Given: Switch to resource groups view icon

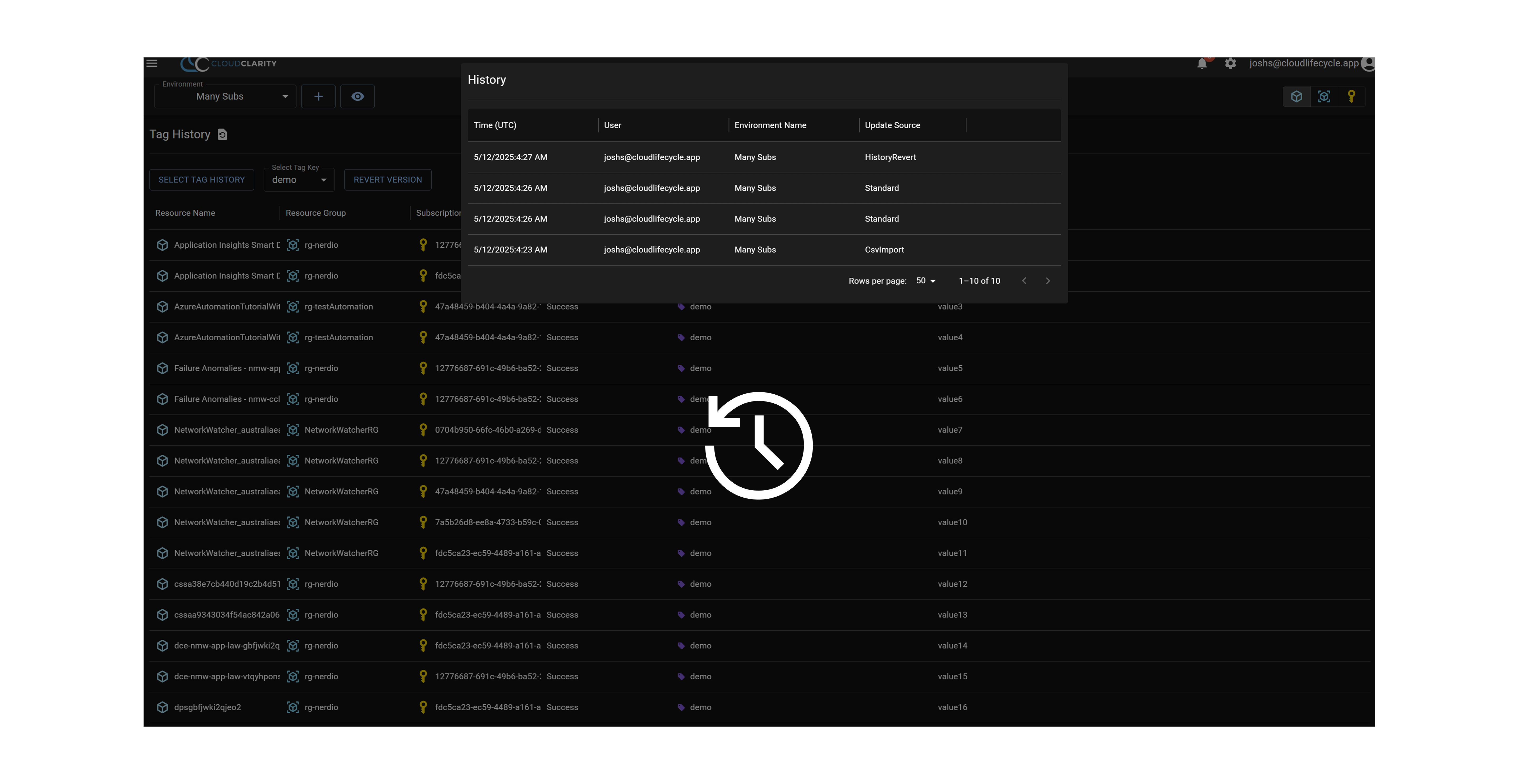Looking at the screenshot, I should coord(1324,97).
